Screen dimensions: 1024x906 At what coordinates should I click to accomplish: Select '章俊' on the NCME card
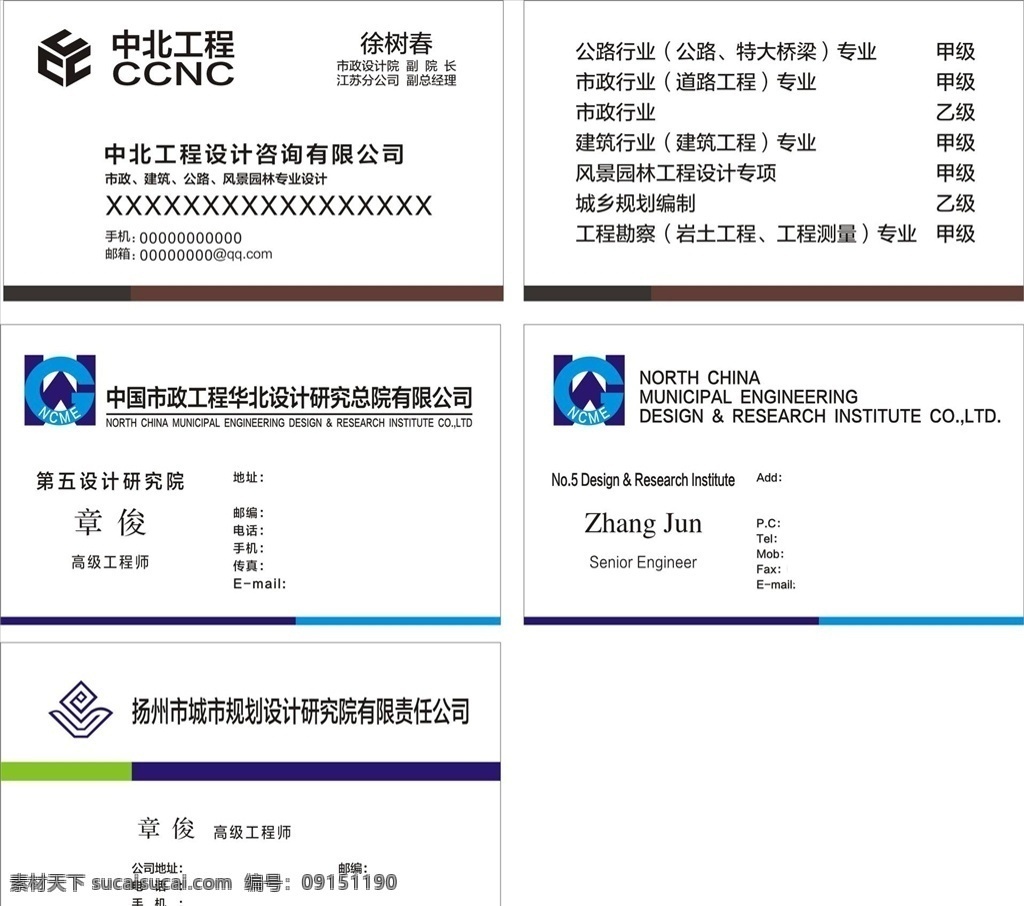tap(110, 522)
